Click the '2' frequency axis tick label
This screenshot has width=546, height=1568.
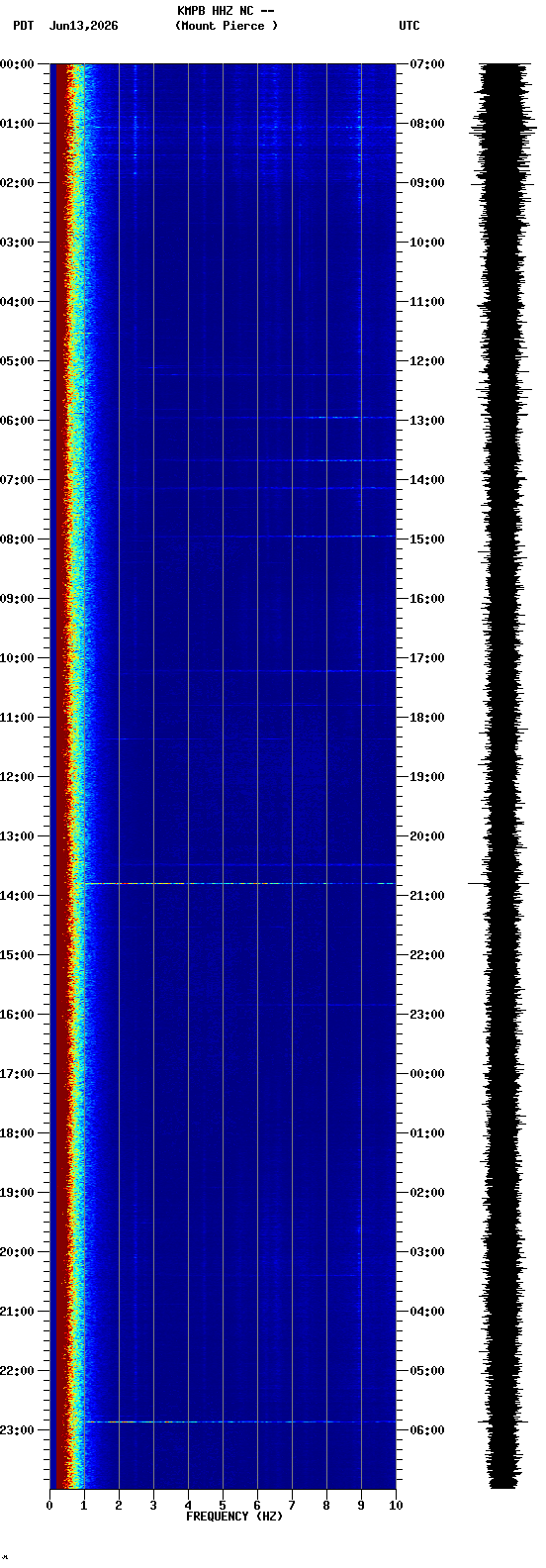(x=119, y=1506)
